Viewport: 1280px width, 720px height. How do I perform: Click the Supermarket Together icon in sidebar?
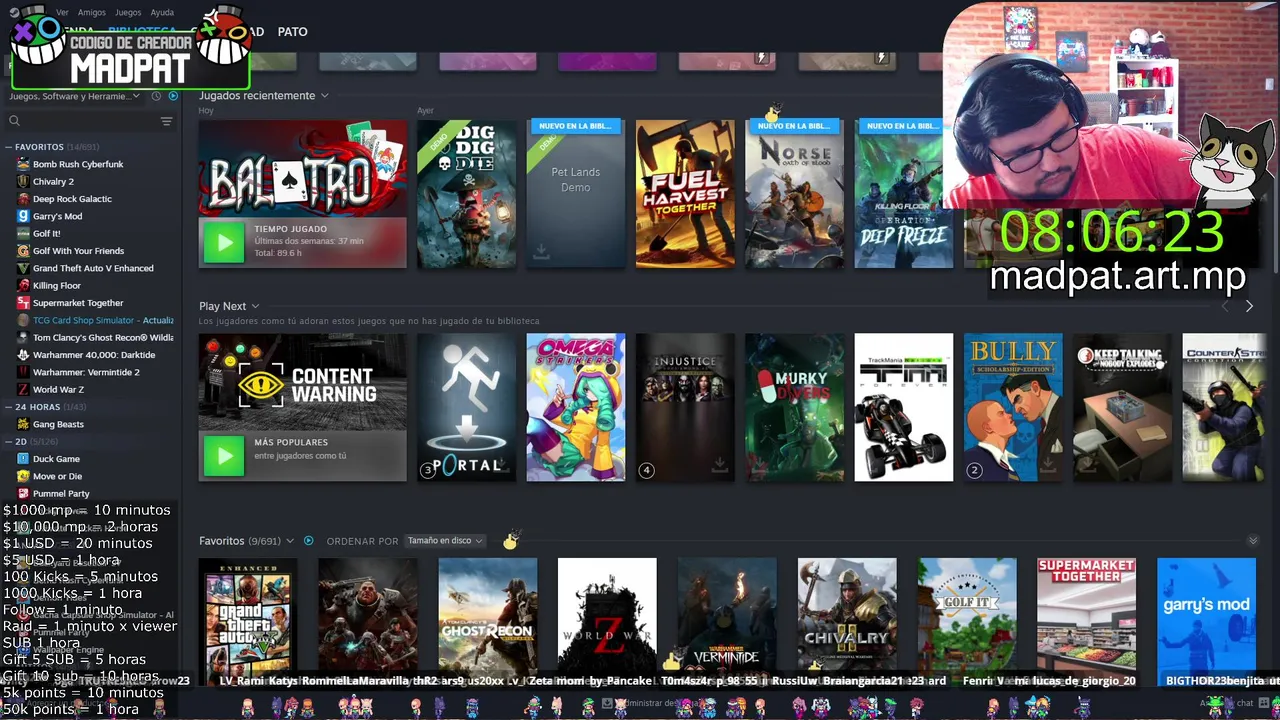click(x=23, y=303)
